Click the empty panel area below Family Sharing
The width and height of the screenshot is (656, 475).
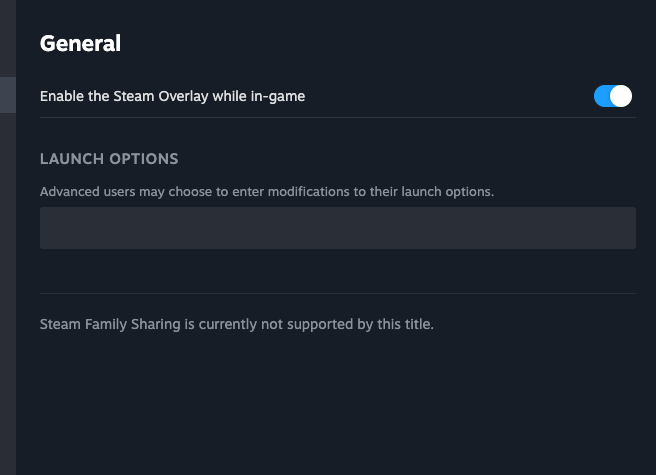(x=337, y=410)
